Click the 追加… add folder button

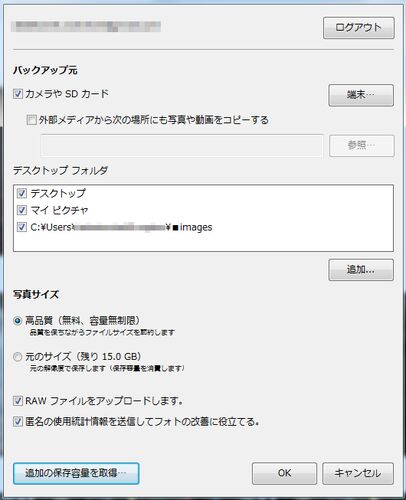pyautogui.click(x=361, y=270)
